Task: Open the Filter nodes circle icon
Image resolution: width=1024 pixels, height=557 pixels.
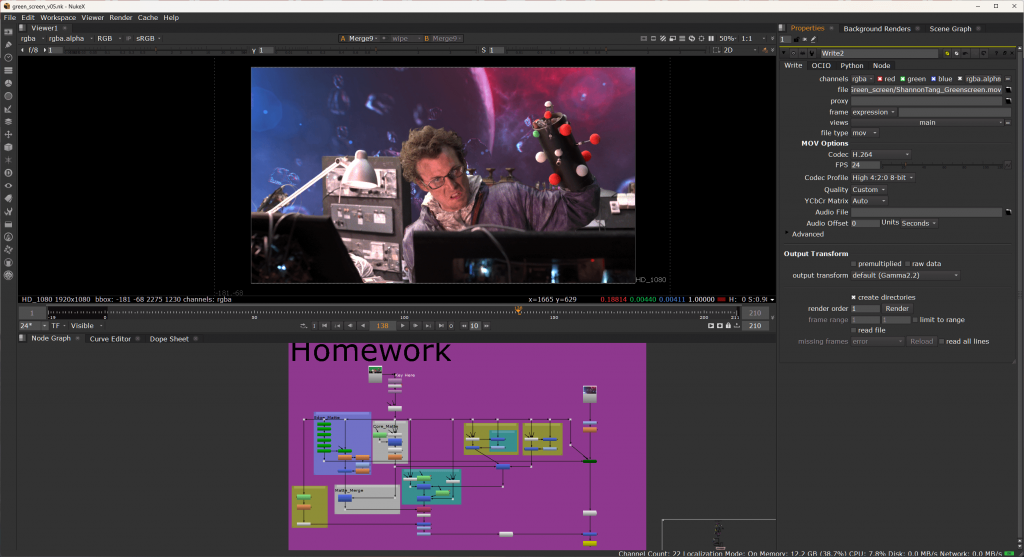Action: click(8, 96)
